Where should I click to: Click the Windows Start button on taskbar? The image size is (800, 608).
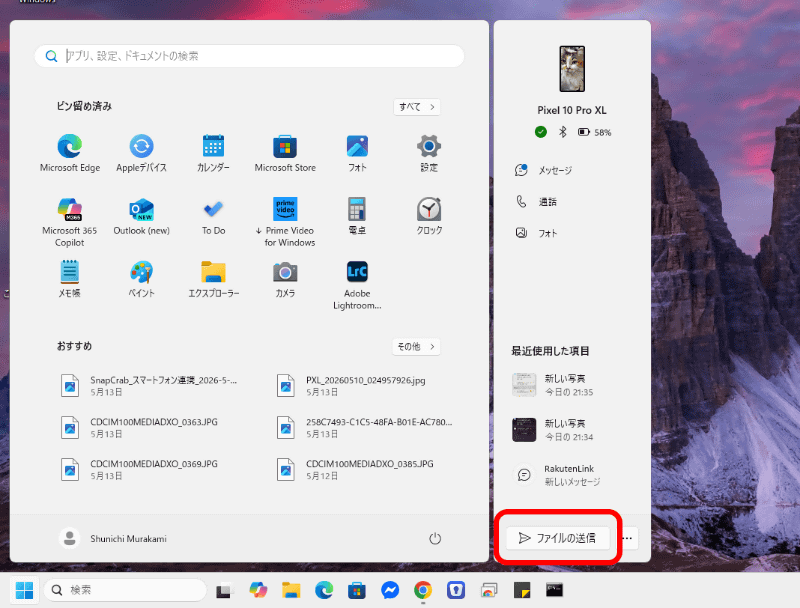pyautogui.click(x=24, y=590)
